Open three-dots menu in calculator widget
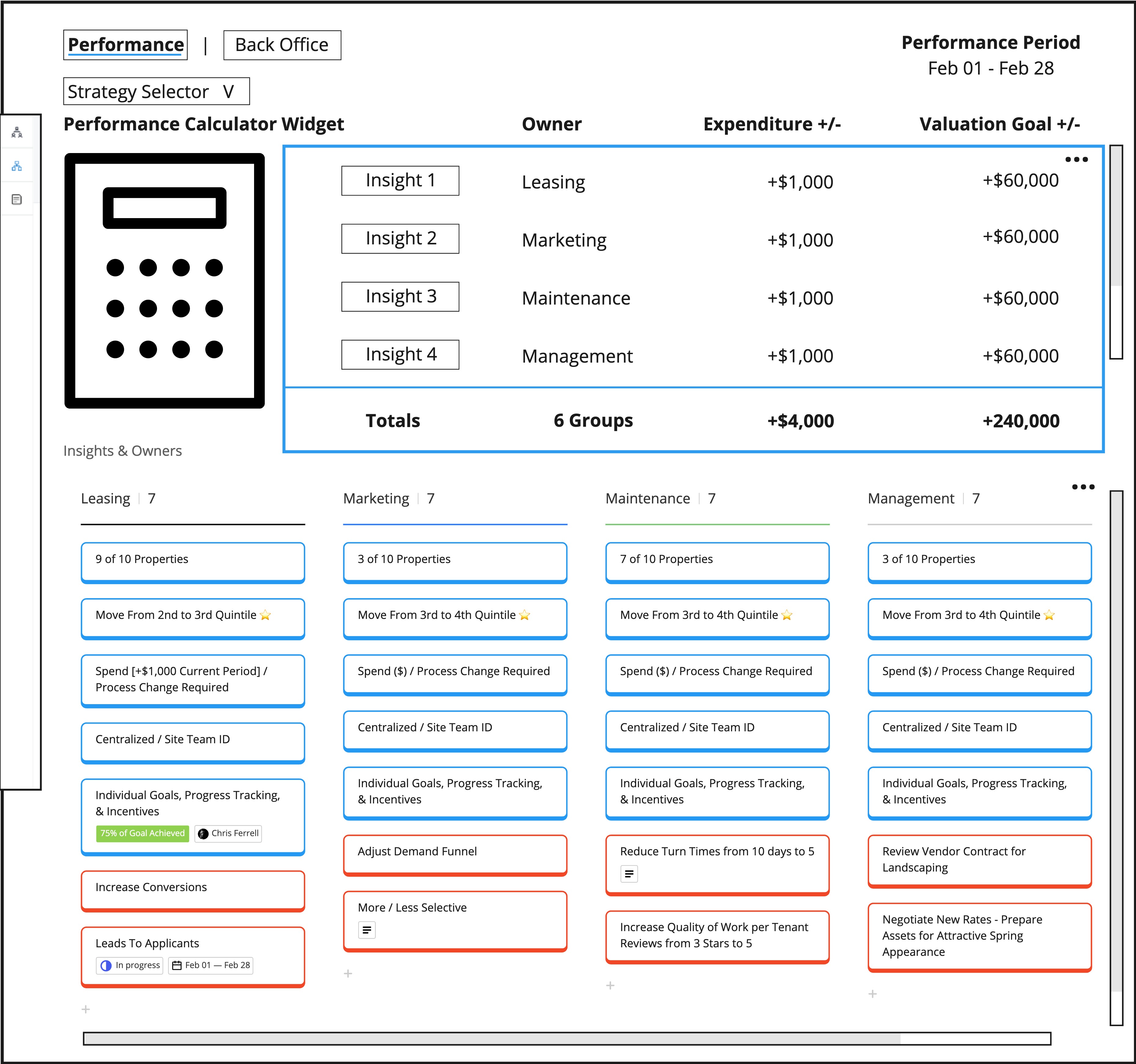The height and width of the screenshot is (1064, 1136). coord(1076,159)
